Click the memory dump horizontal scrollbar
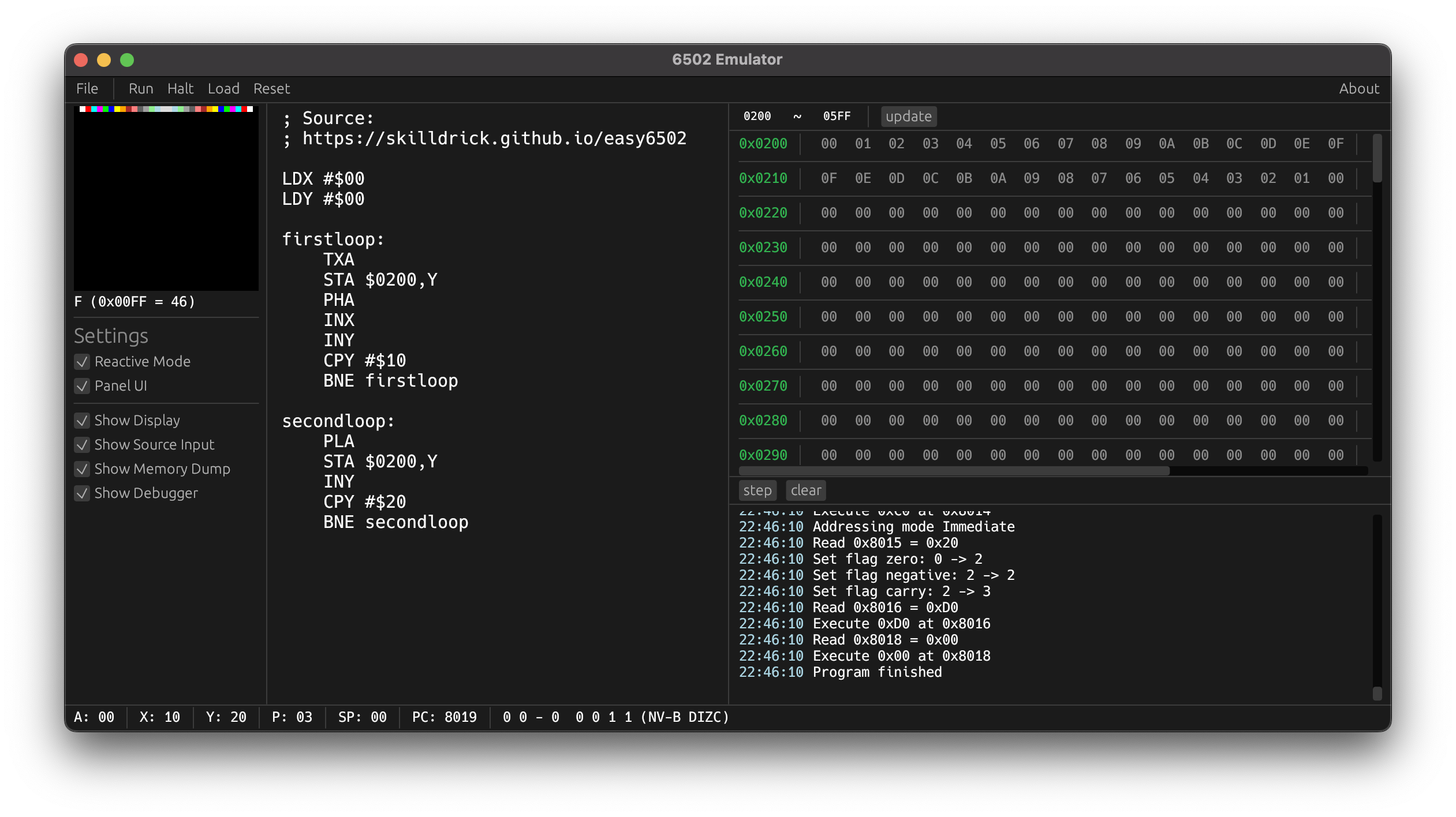 coord(954,471)
